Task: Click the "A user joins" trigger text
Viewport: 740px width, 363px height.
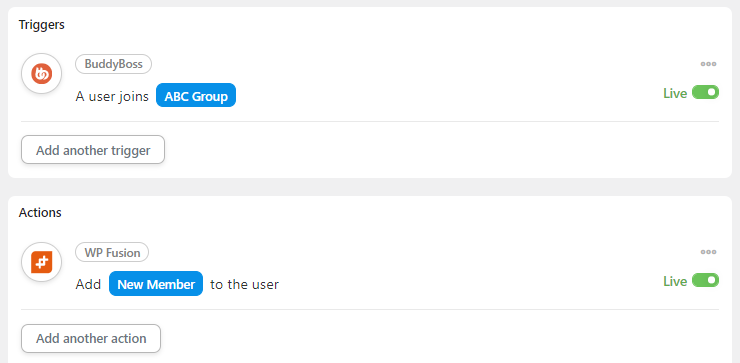Action: (x=112, y=97)
